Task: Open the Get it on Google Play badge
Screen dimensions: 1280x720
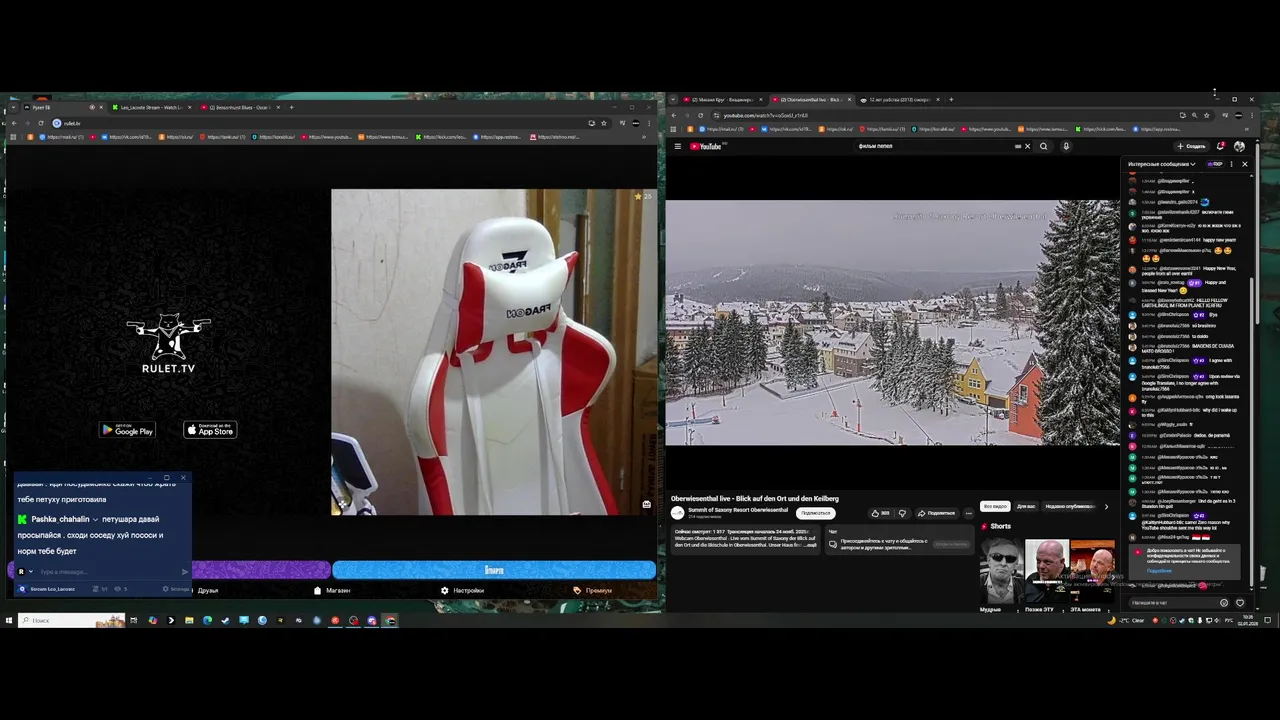Action: click(x=127, y=430)
